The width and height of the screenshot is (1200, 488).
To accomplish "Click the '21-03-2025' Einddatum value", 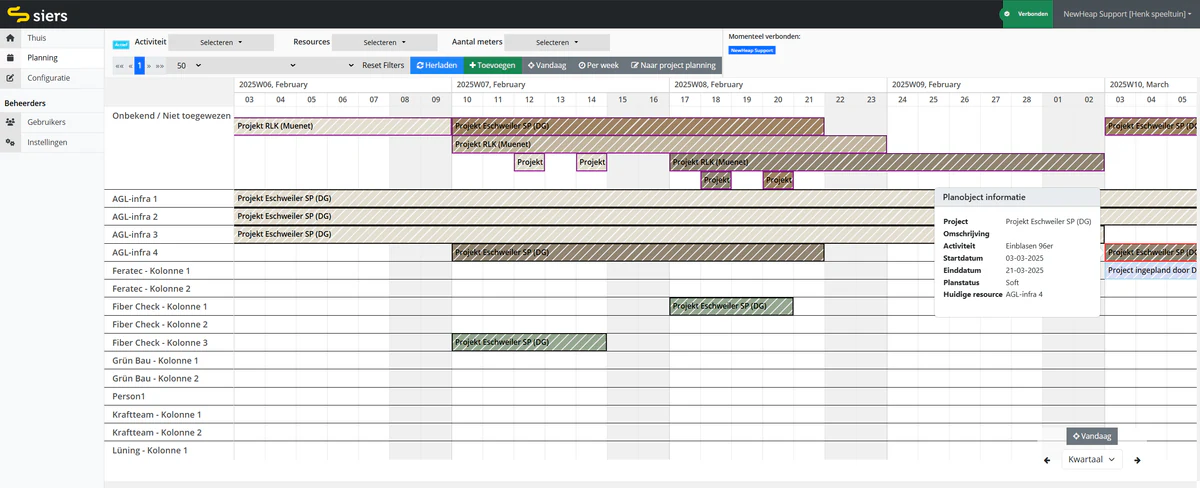I will (x=1024, y=270).
